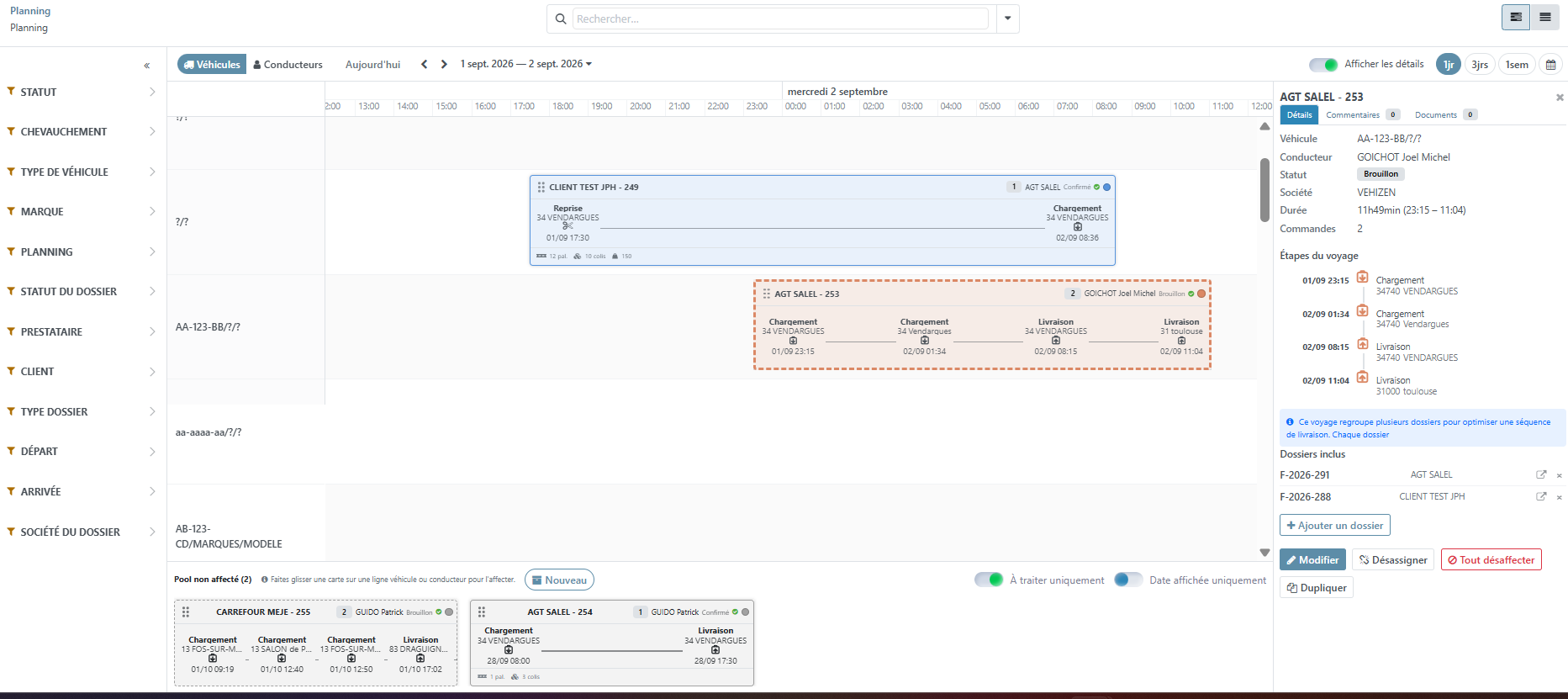This screenshot has width=1568, height=699.
Task: Switch to the Véhicules view
Action: [212, 64]
